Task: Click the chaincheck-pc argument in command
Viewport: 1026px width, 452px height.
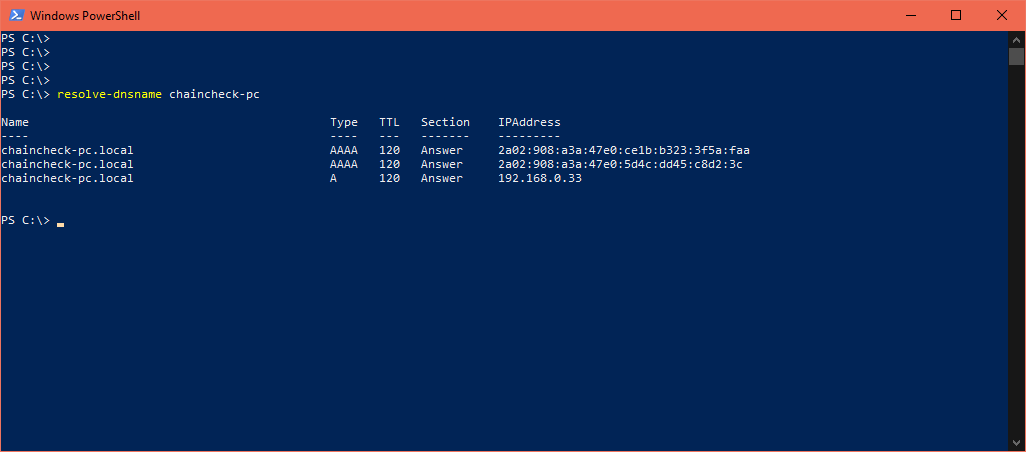Action: coord(215,95)
